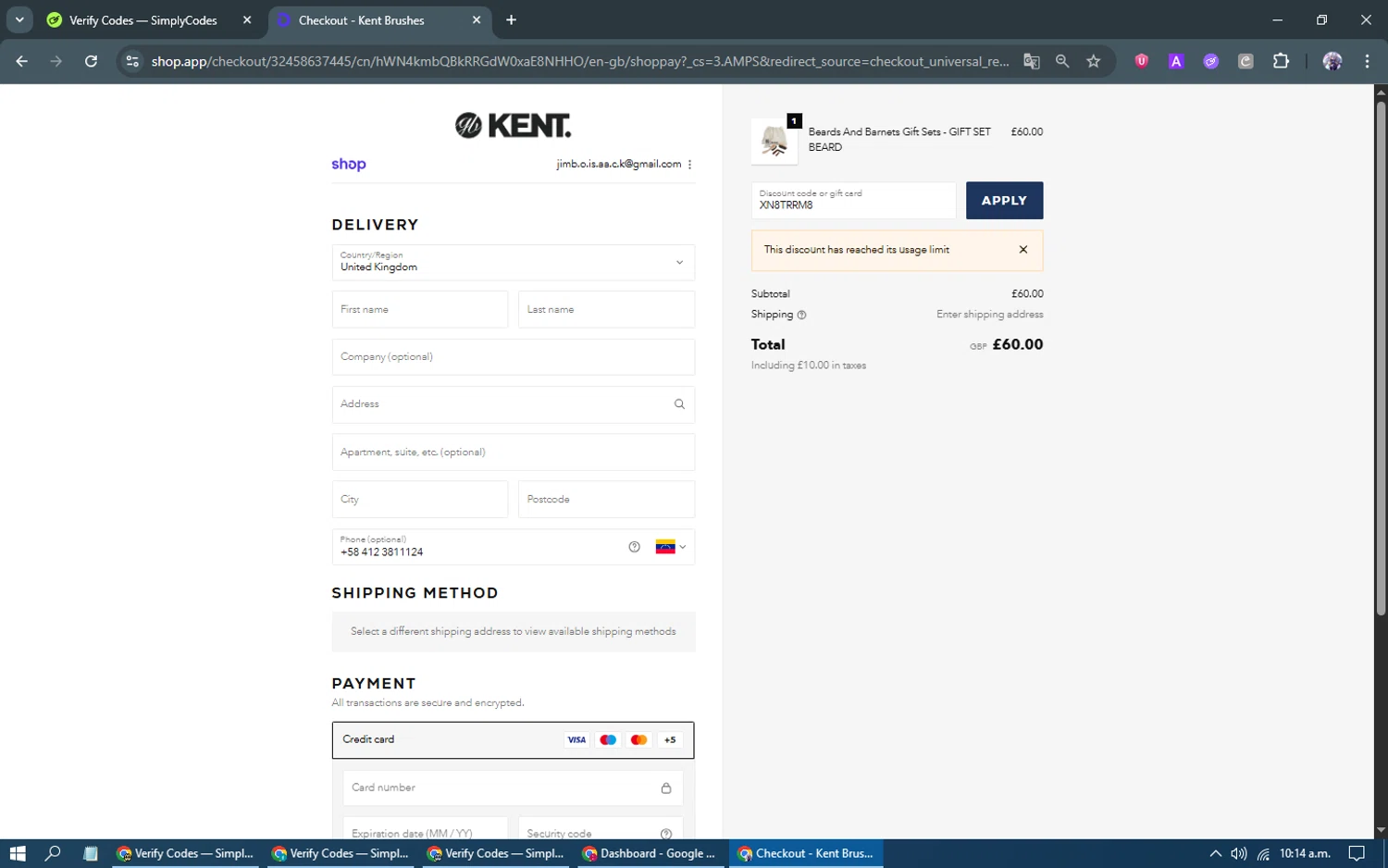Focus the First name field
The height and width of the screenshot is (868, 1388).
tap(420, 309)
